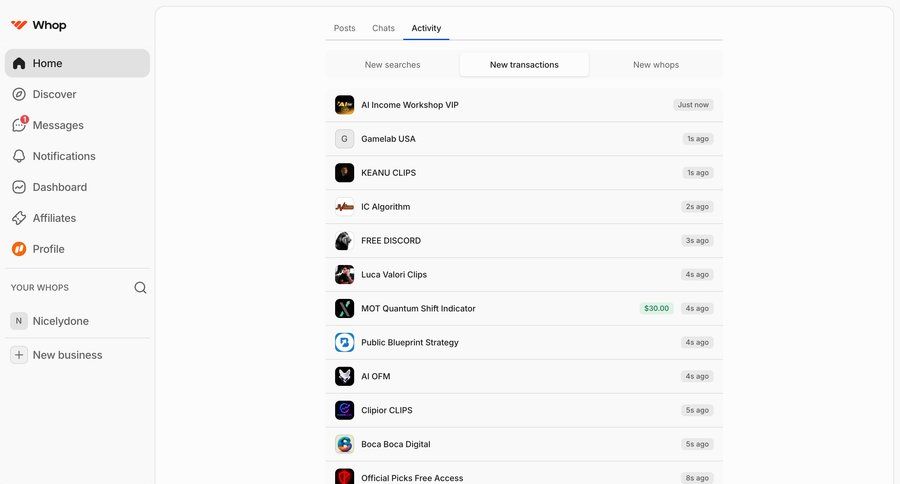Click the Official Picks Free Access logo
The image size is (900, 484).
pos(344,477)
